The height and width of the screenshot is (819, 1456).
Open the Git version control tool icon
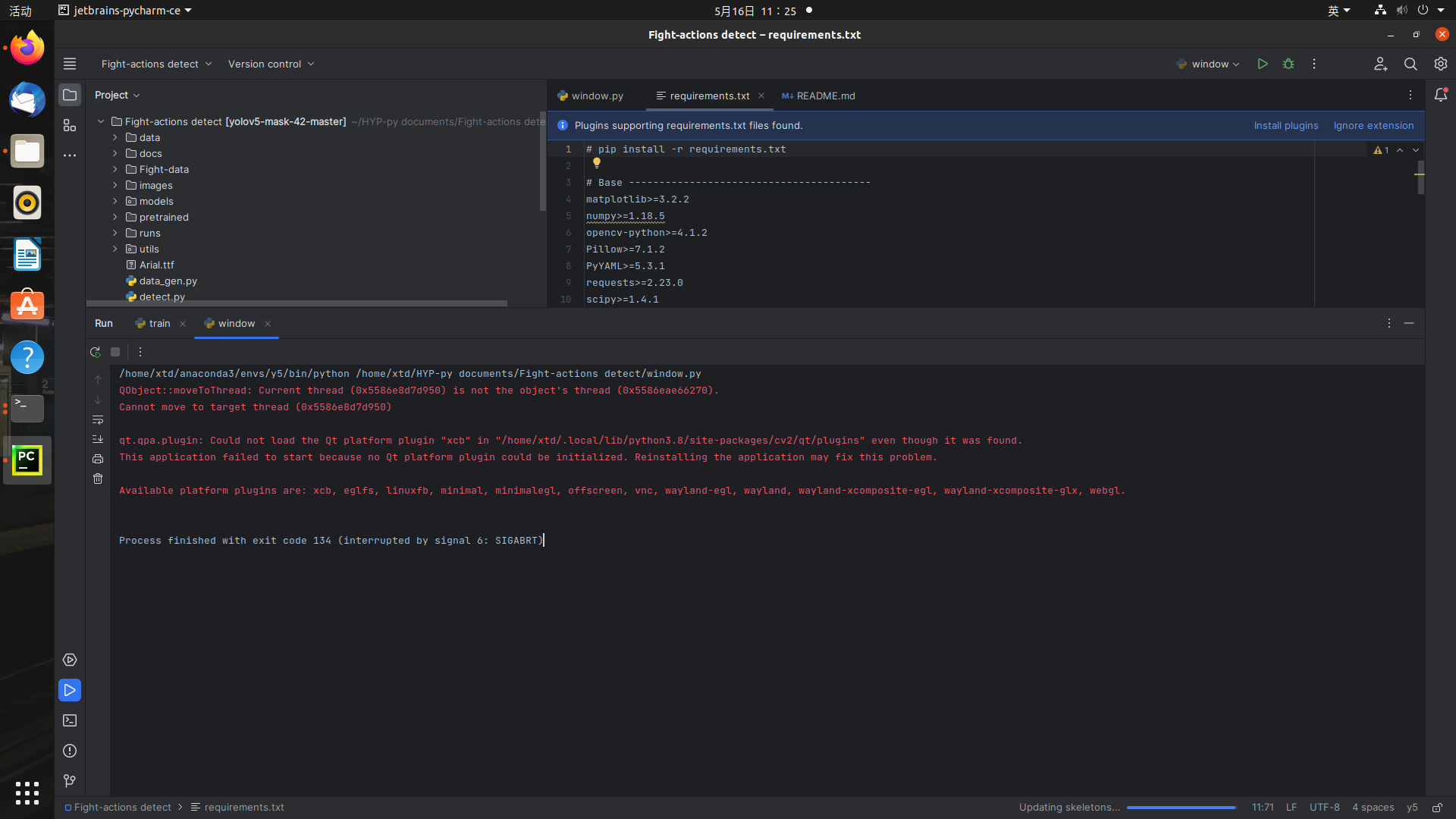point(70,780)
